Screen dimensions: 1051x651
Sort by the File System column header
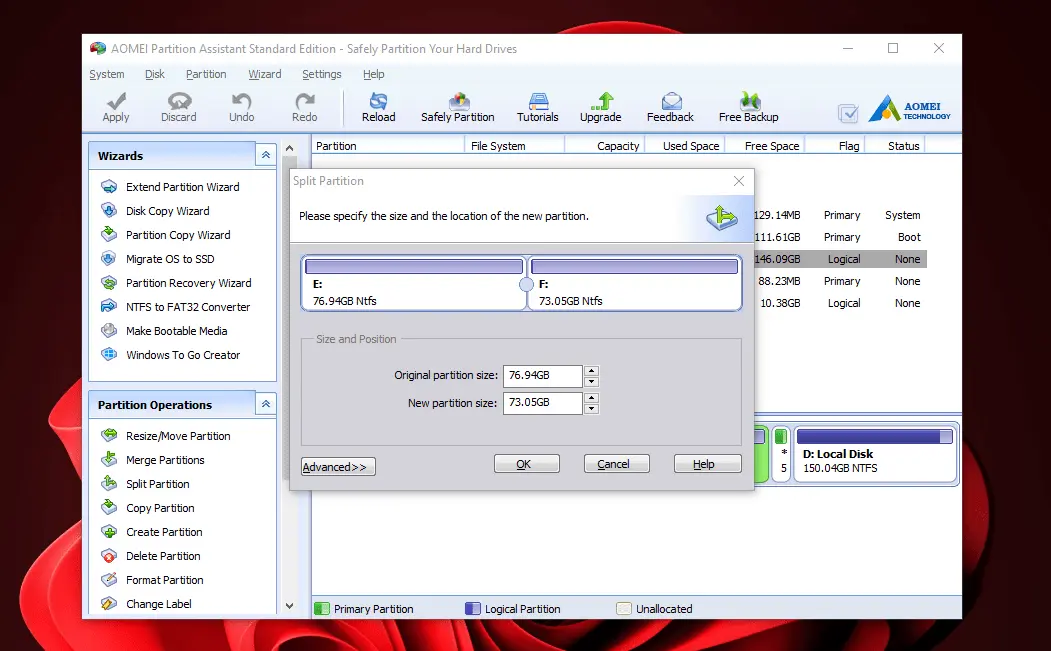click(x=514, y=145)
